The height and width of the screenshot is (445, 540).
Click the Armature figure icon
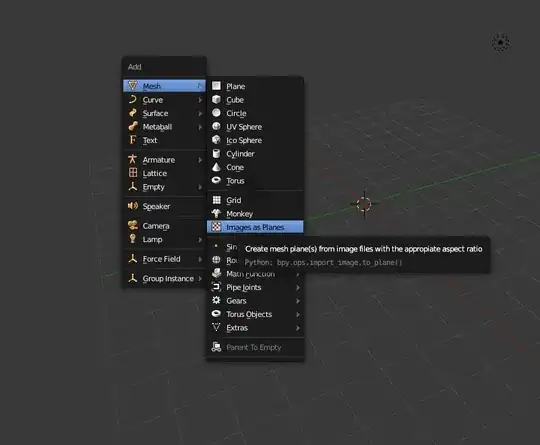(133, 159)
